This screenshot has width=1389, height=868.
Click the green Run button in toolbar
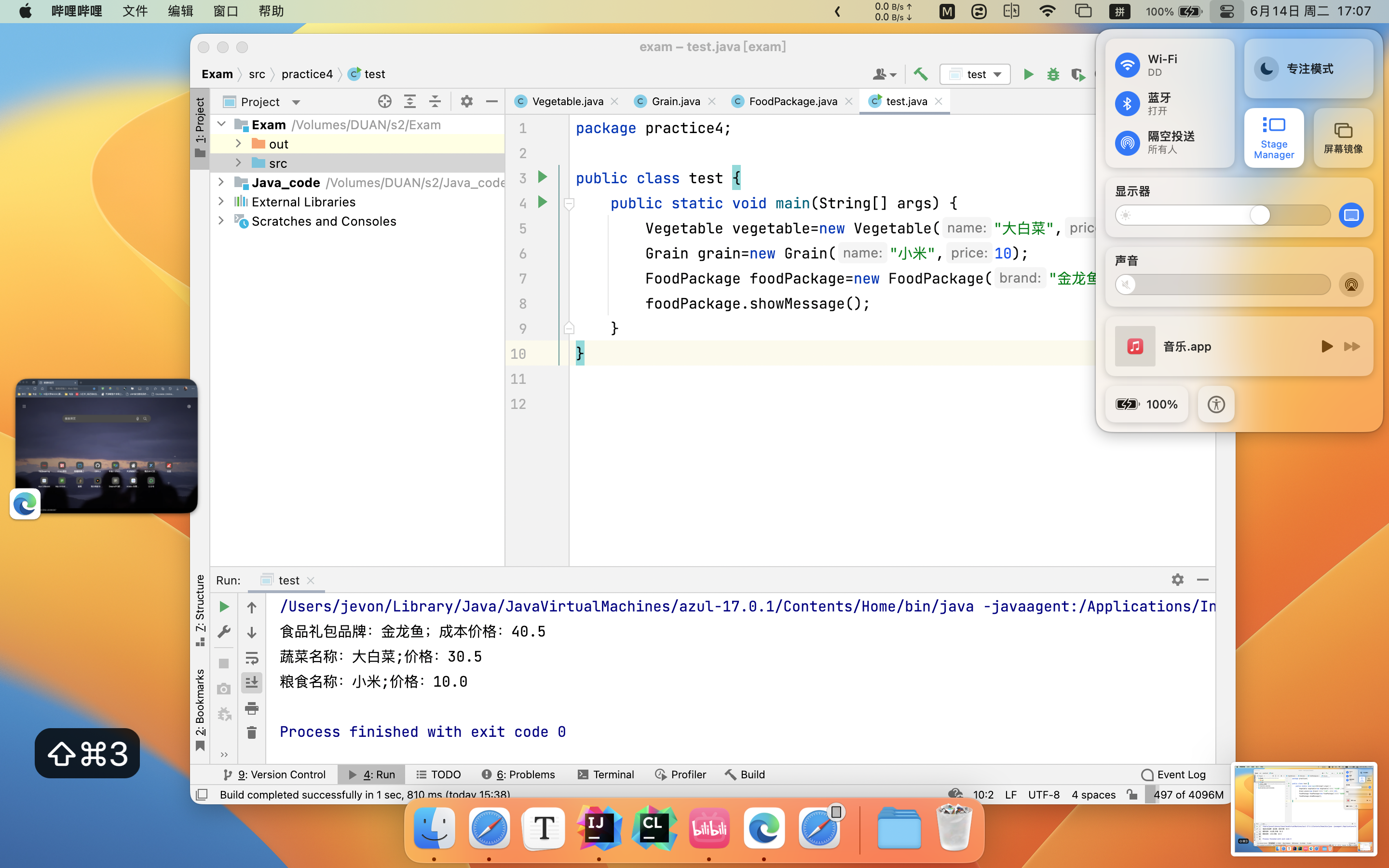1029,74
